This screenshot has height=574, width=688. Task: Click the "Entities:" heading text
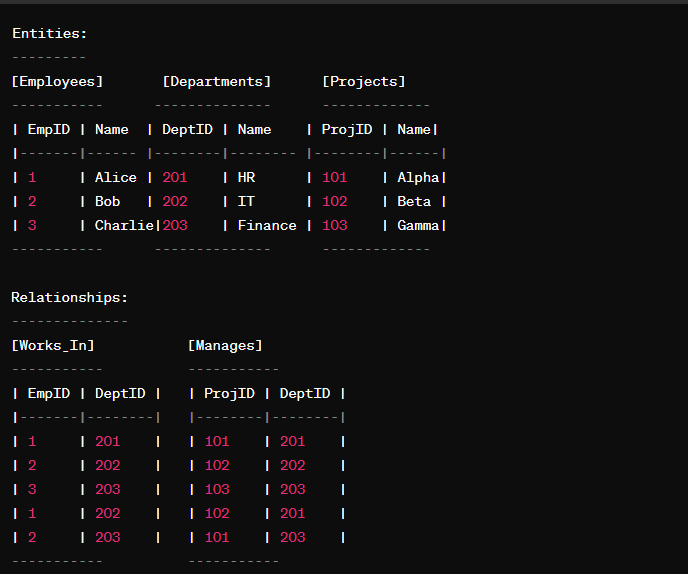tap(49, 34)
